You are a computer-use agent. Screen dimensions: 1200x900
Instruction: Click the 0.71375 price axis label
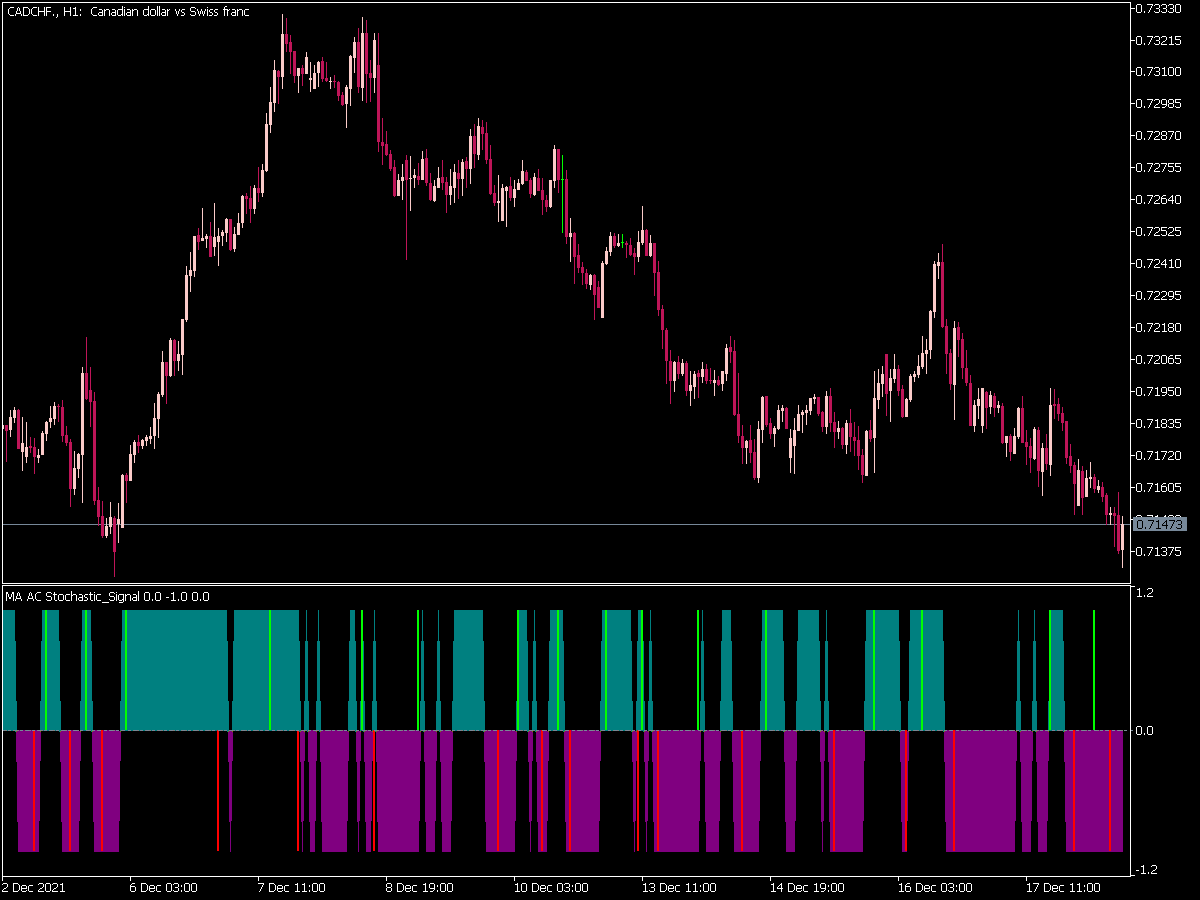point(1158,551)
